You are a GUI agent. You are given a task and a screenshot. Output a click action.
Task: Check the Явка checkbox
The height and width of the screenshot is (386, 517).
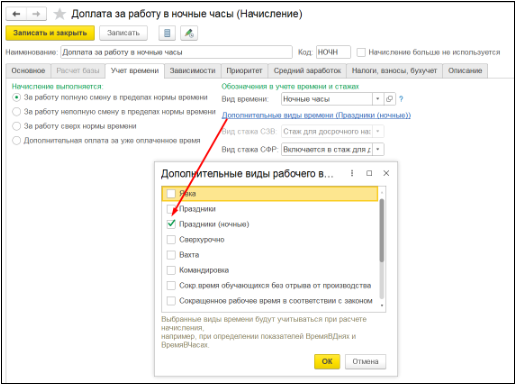click(x=171, y=193)
